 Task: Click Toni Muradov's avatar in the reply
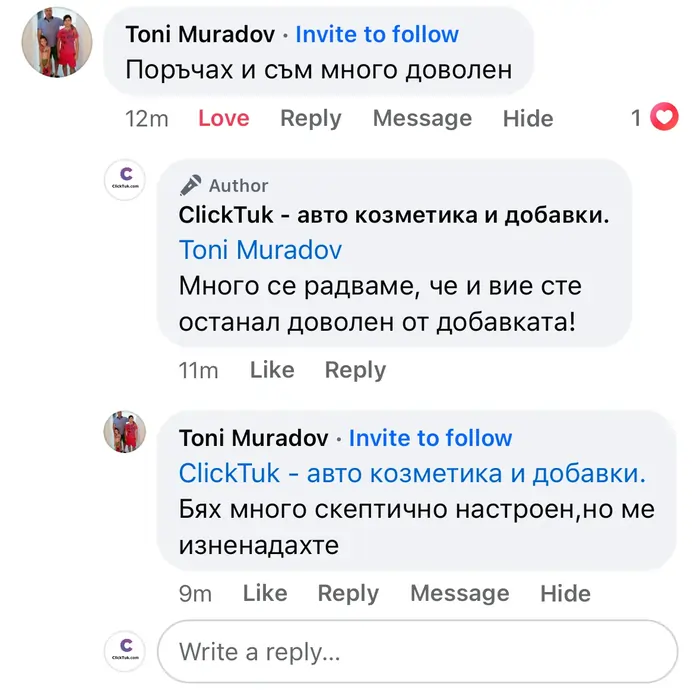coord(125,431)
